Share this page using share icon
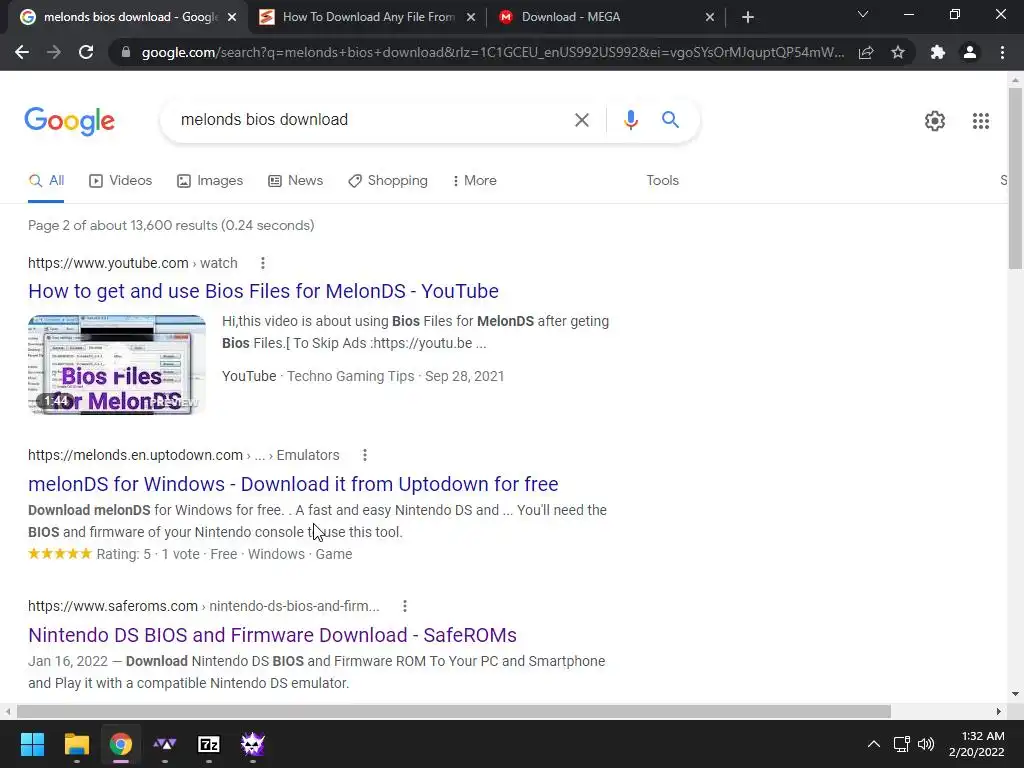1024x768 pixels. click(866, 52)
